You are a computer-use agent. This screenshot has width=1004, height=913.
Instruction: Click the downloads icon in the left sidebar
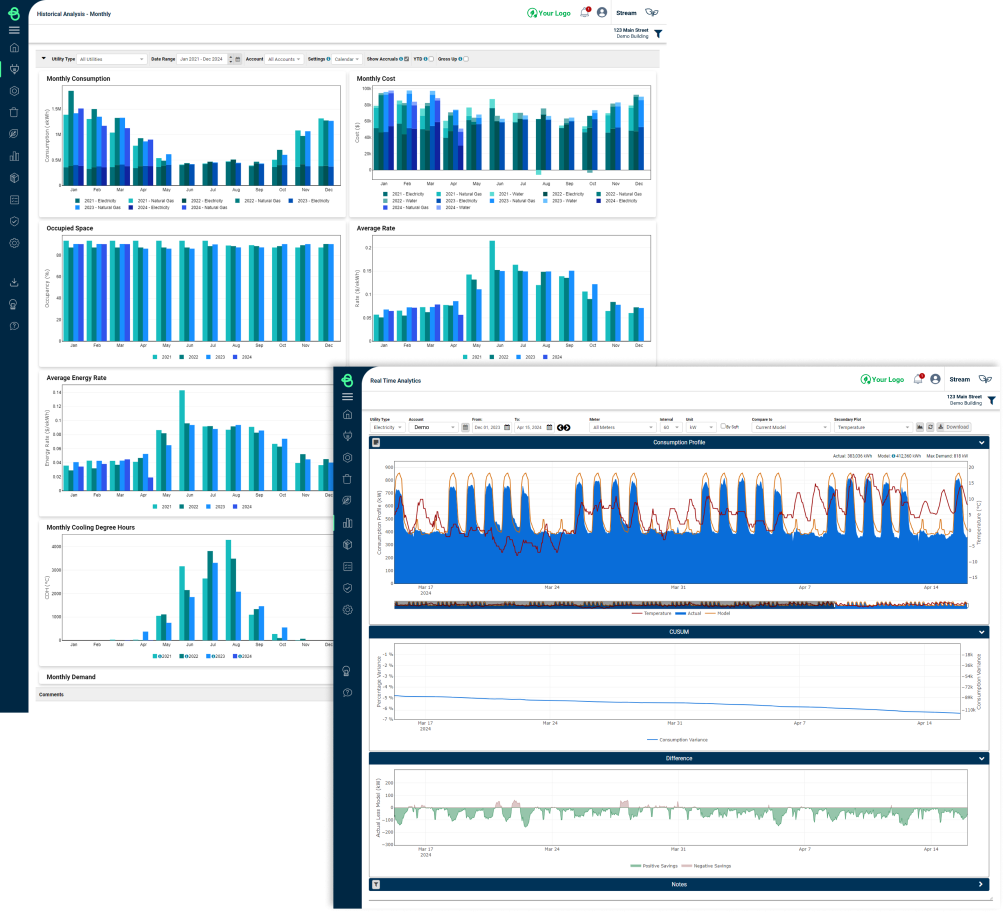click(x=14, y=282)
